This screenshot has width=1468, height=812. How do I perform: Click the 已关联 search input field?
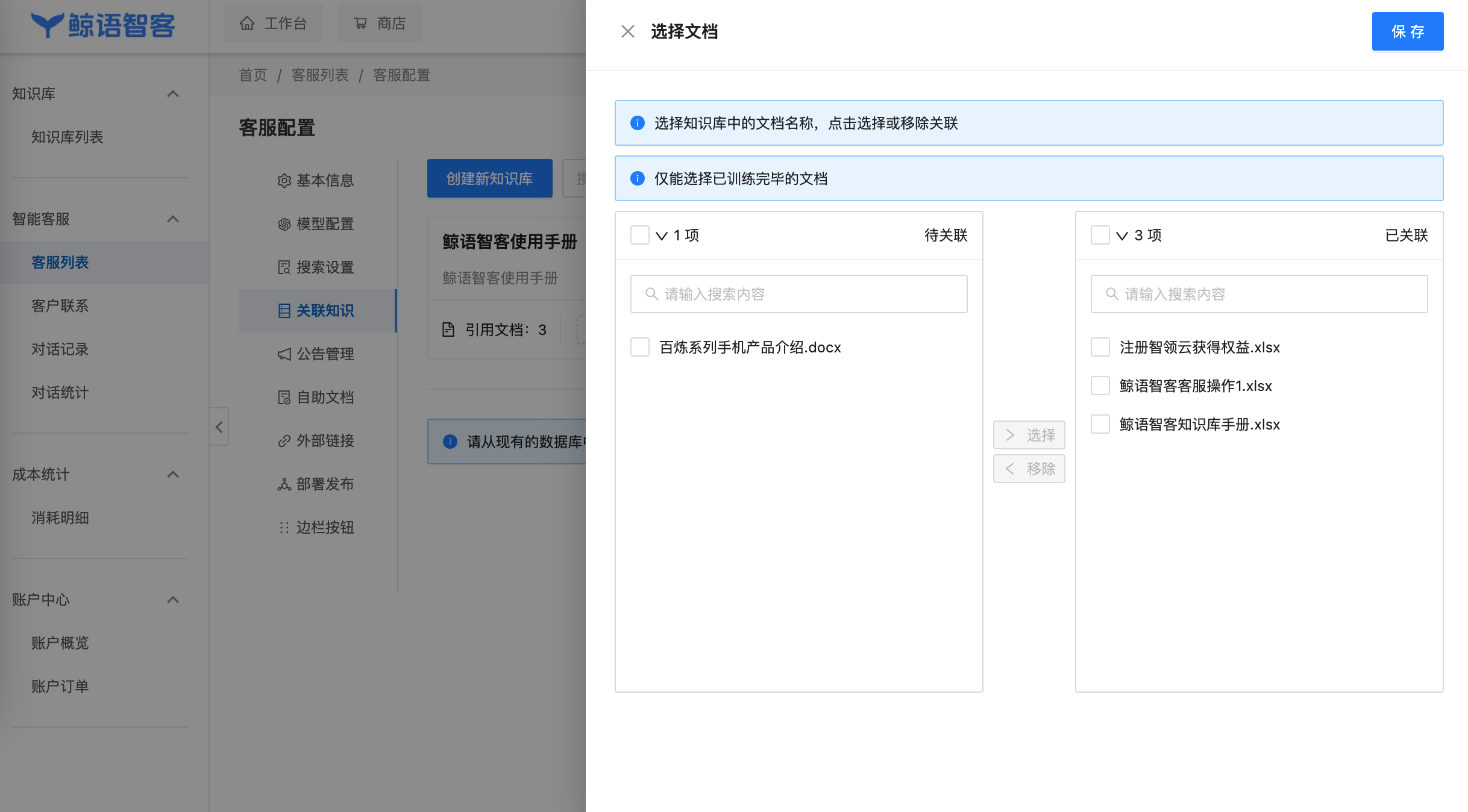point(1259,294)
